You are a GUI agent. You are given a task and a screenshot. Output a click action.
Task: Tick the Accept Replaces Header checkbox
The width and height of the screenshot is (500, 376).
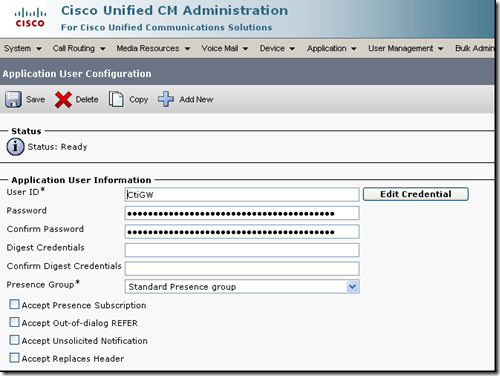14,358
